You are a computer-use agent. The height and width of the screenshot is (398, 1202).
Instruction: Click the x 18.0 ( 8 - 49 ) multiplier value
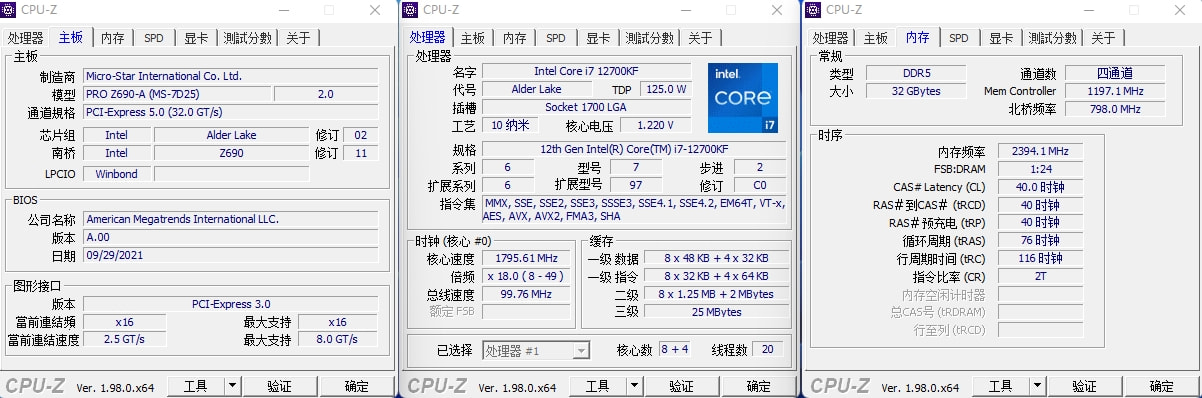click(x=526, y=276)
